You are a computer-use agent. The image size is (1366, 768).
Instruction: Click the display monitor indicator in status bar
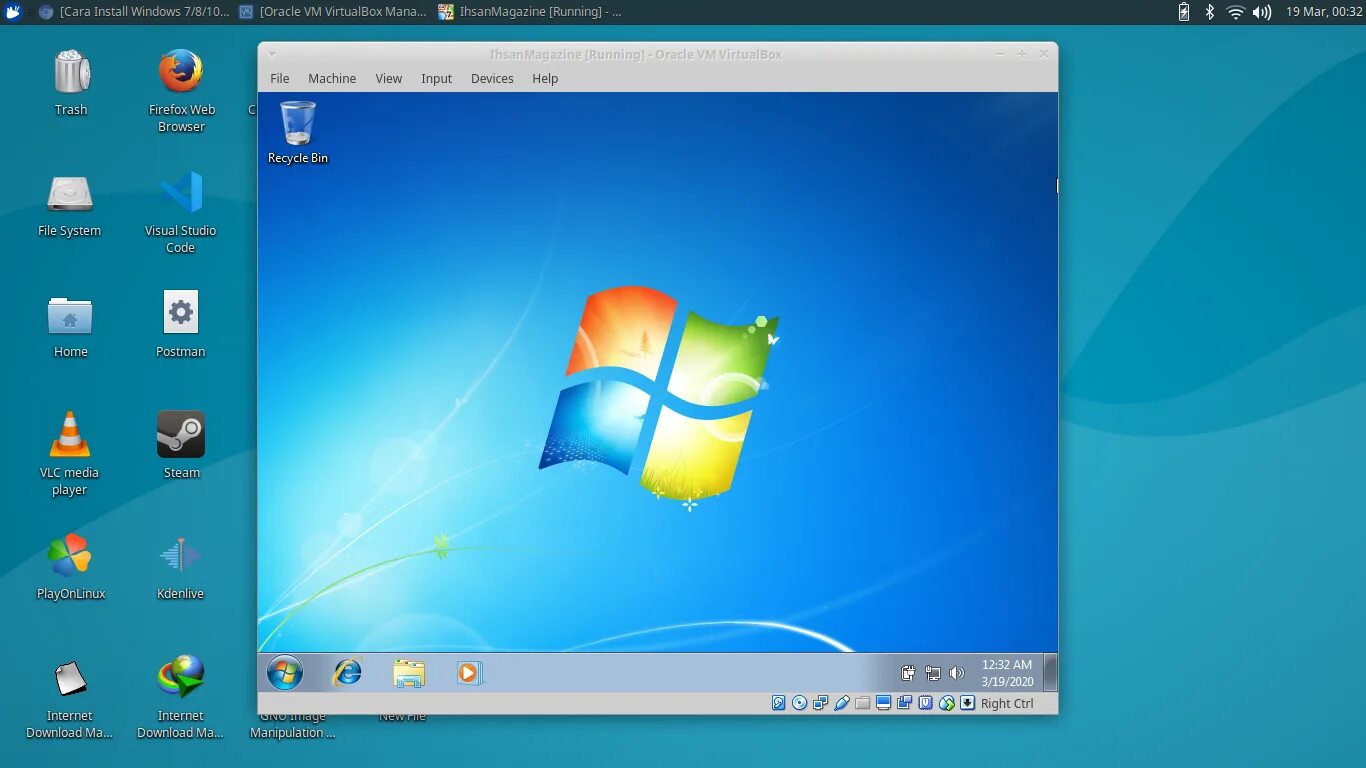click(x=884, y=703)
